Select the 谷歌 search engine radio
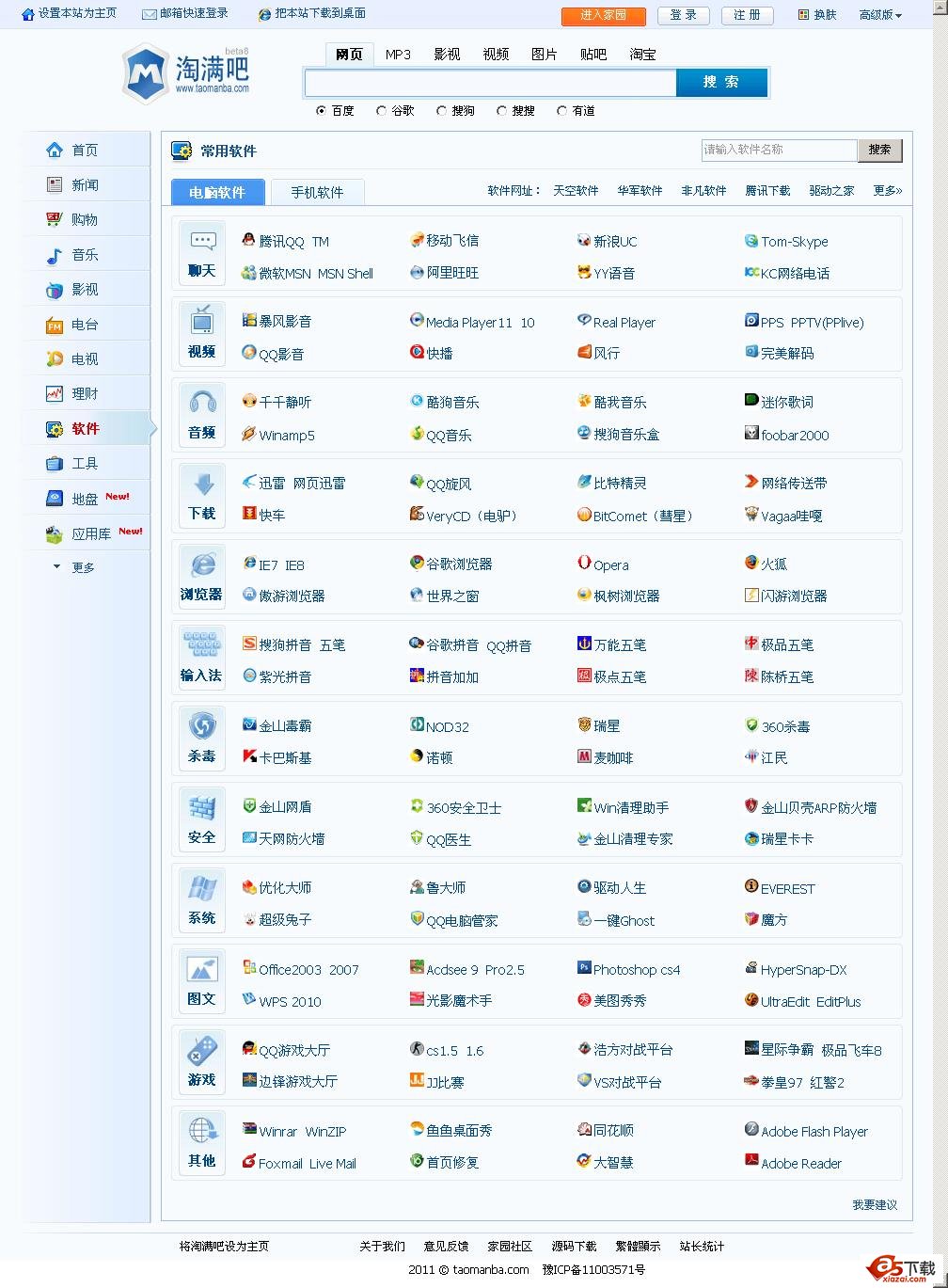This screenshot has width=948, height=1288. [x=381, y=111]
